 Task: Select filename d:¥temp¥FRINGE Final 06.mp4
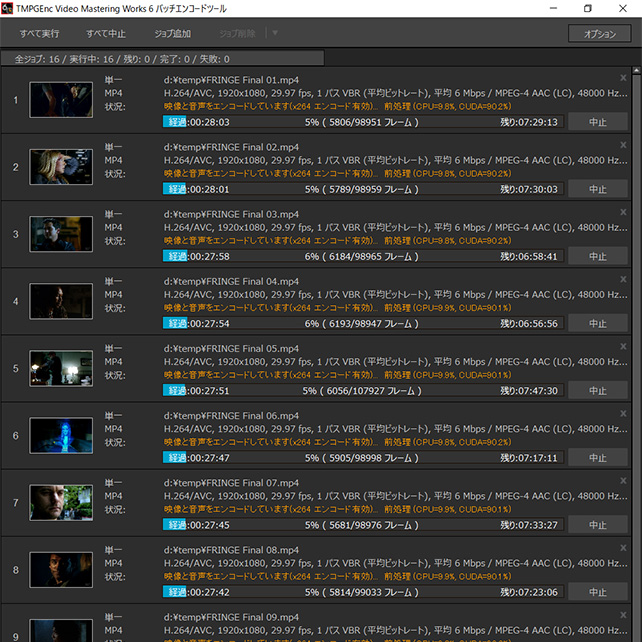(x=231, y=416)
